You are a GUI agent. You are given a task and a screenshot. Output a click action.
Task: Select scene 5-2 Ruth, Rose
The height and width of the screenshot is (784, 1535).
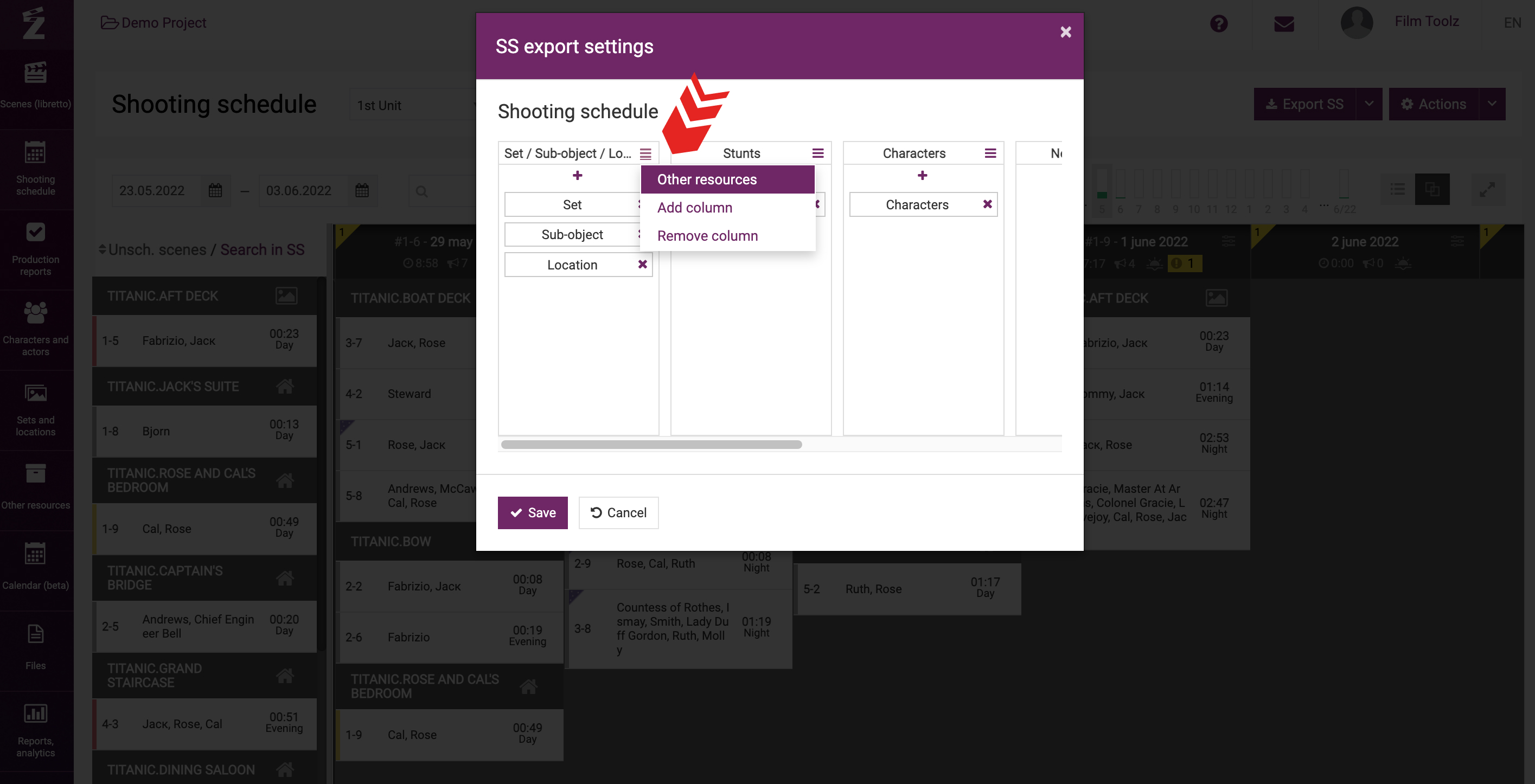pyautogui.click(x=908, y=589)
